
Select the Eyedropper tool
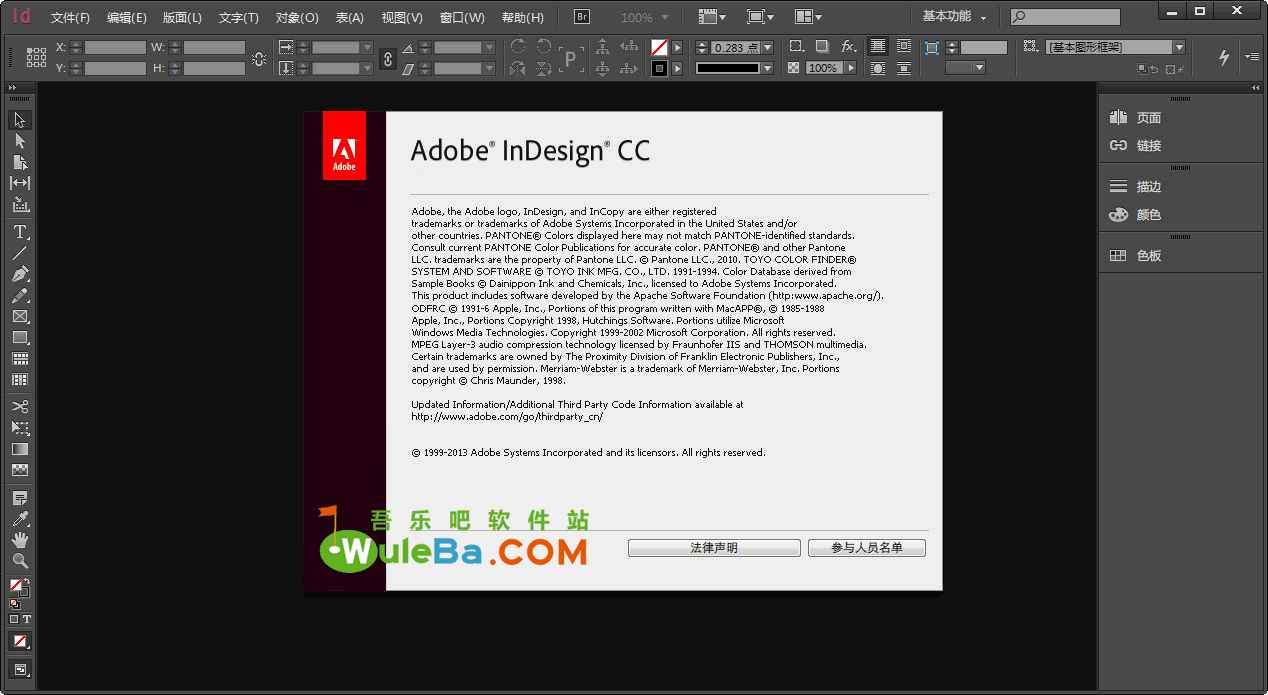click(x=20, y=519)
